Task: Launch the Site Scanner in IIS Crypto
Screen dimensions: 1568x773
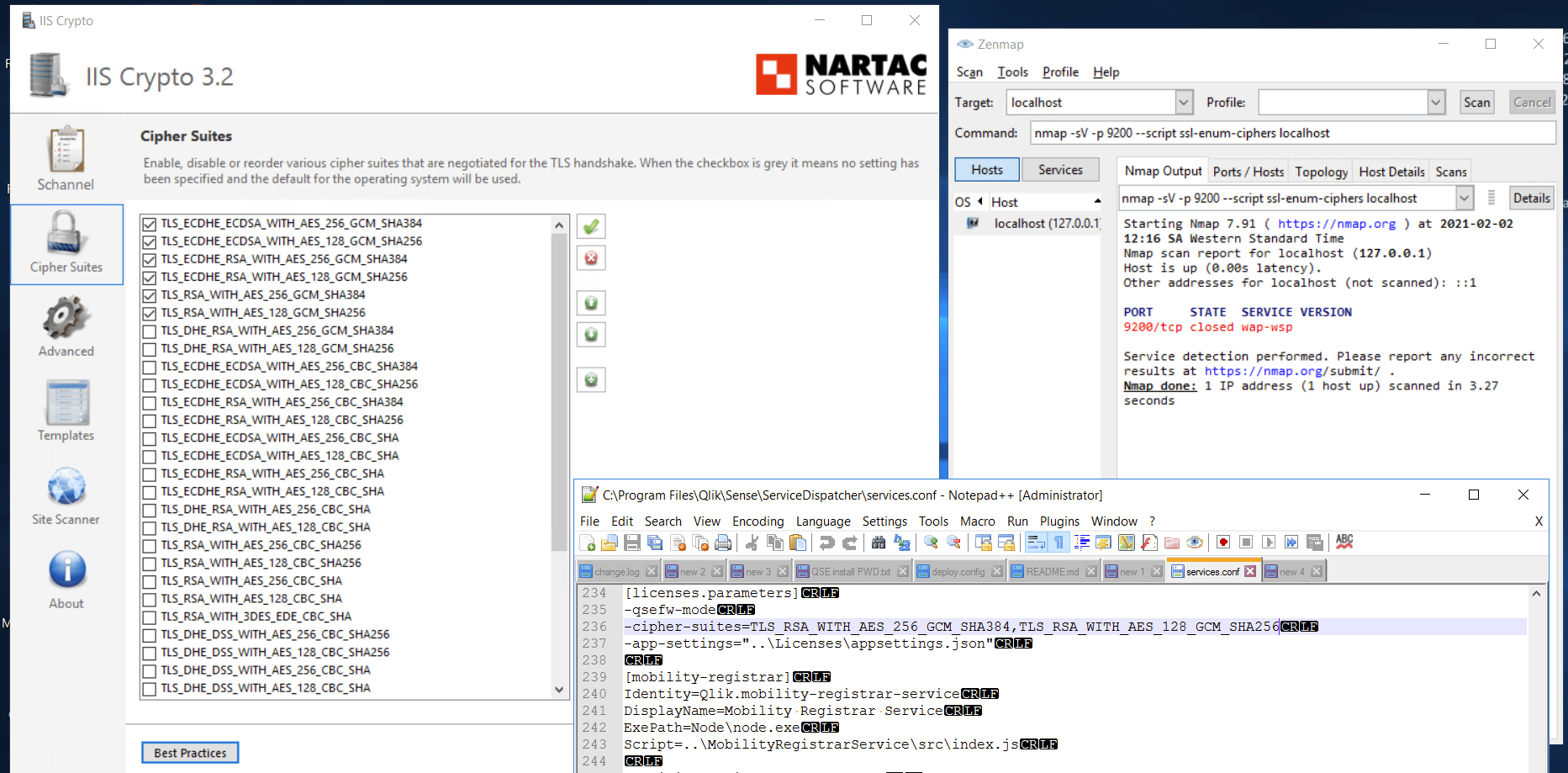Action: tap(66, 495)
